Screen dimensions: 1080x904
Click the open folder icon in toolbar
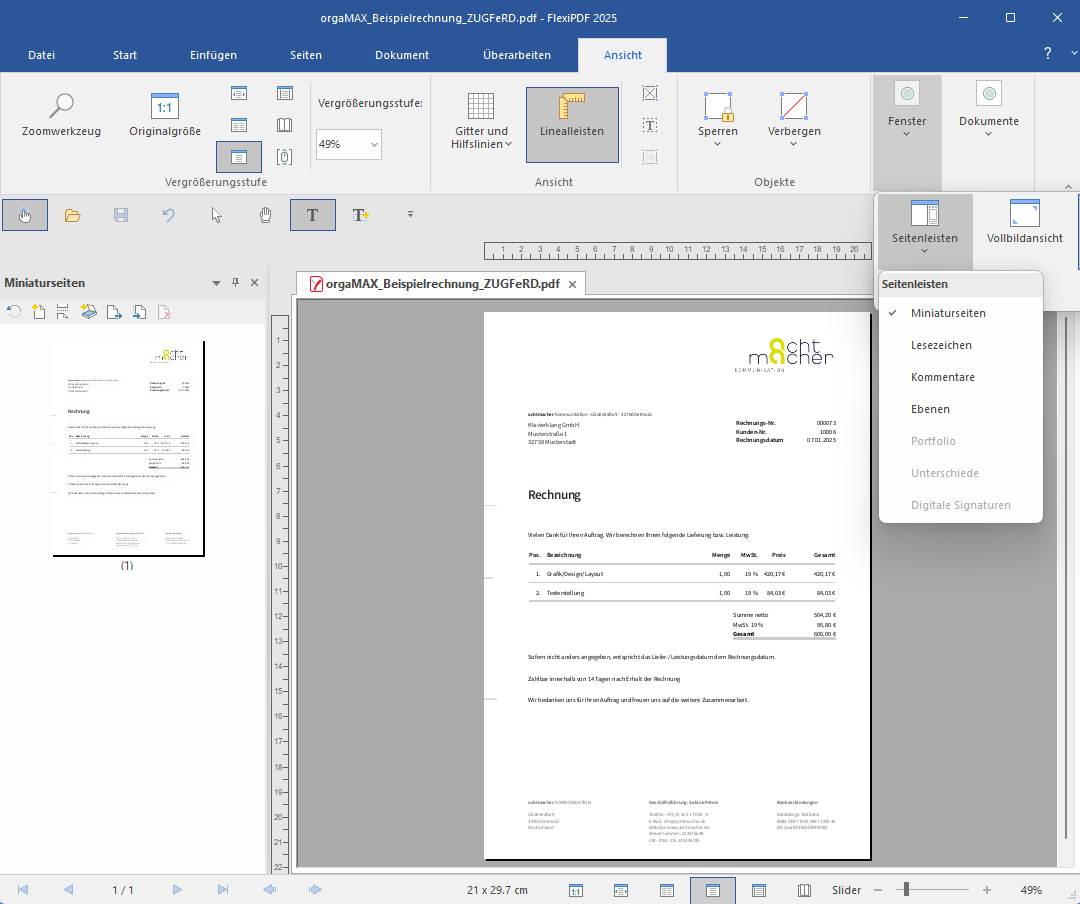click(x=72, y=215)
